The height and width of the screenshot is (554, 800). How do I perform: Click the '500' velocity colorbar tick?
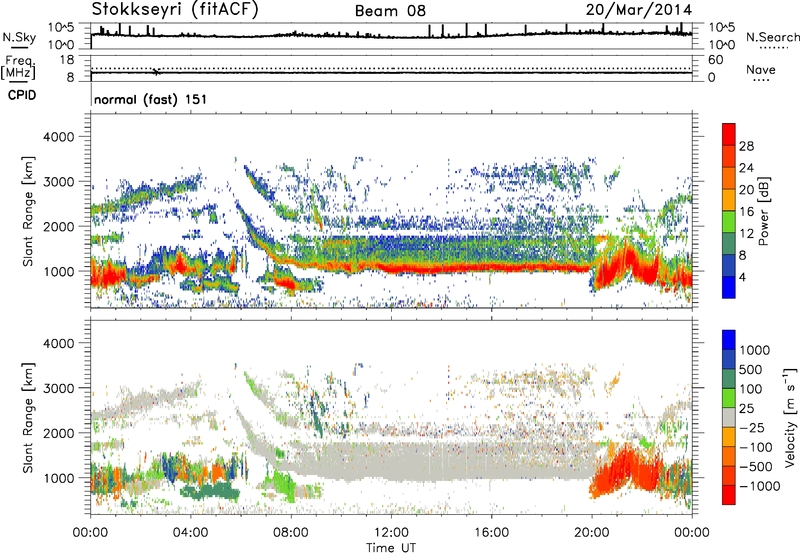[x=751, y=369]
